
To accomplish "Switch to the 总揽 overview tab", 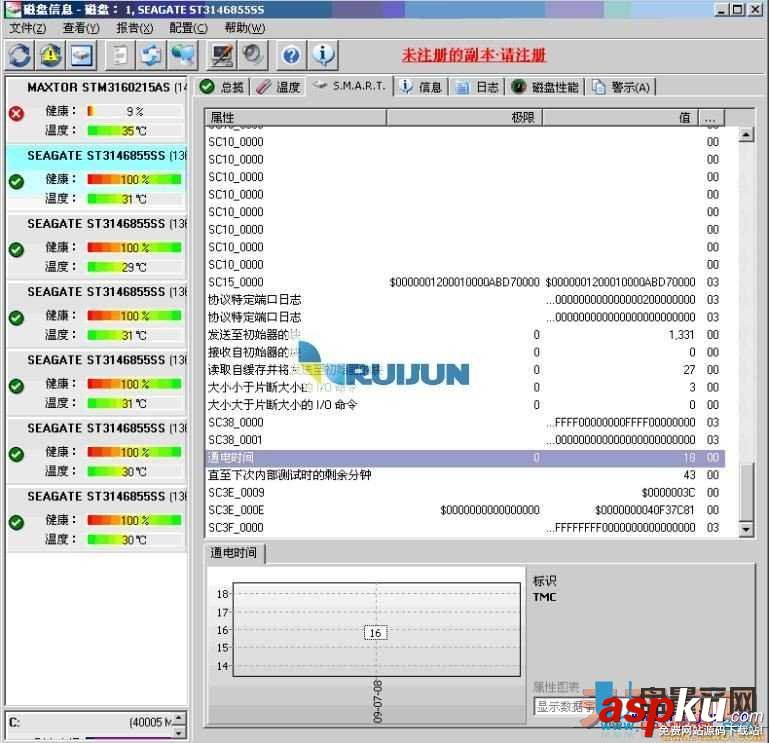I will click(x=222, y=87).
